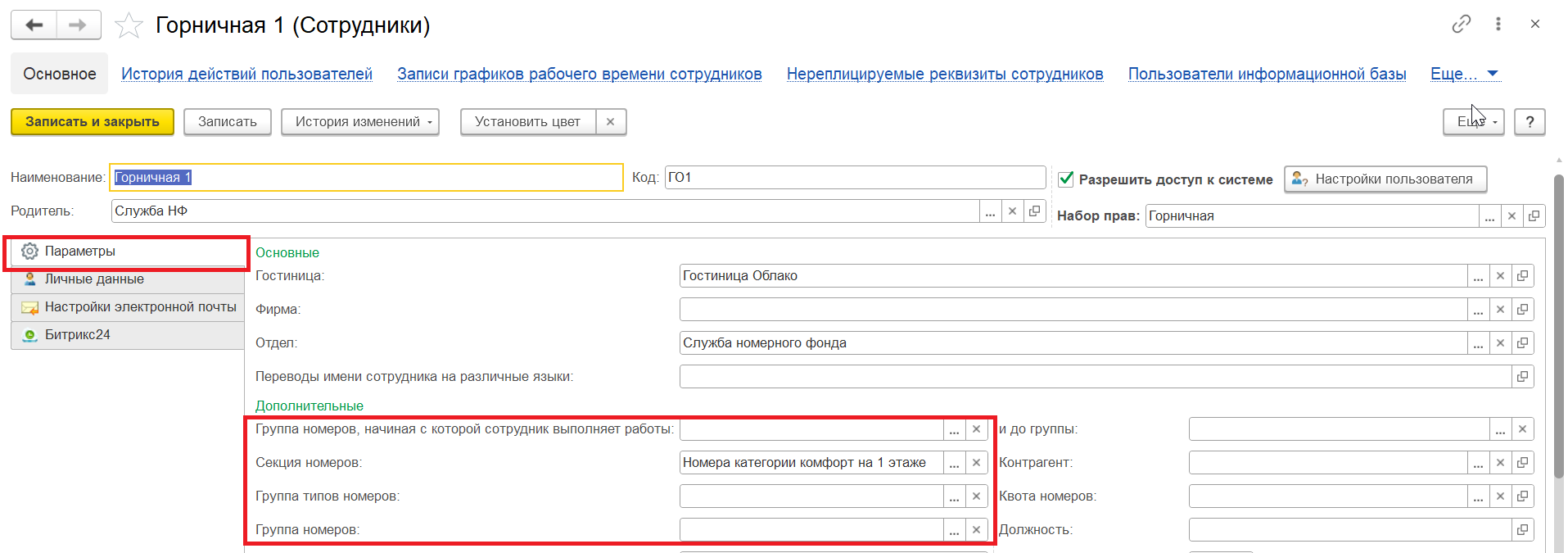Open the Фирма item with the open icon

coord(1522,310)
